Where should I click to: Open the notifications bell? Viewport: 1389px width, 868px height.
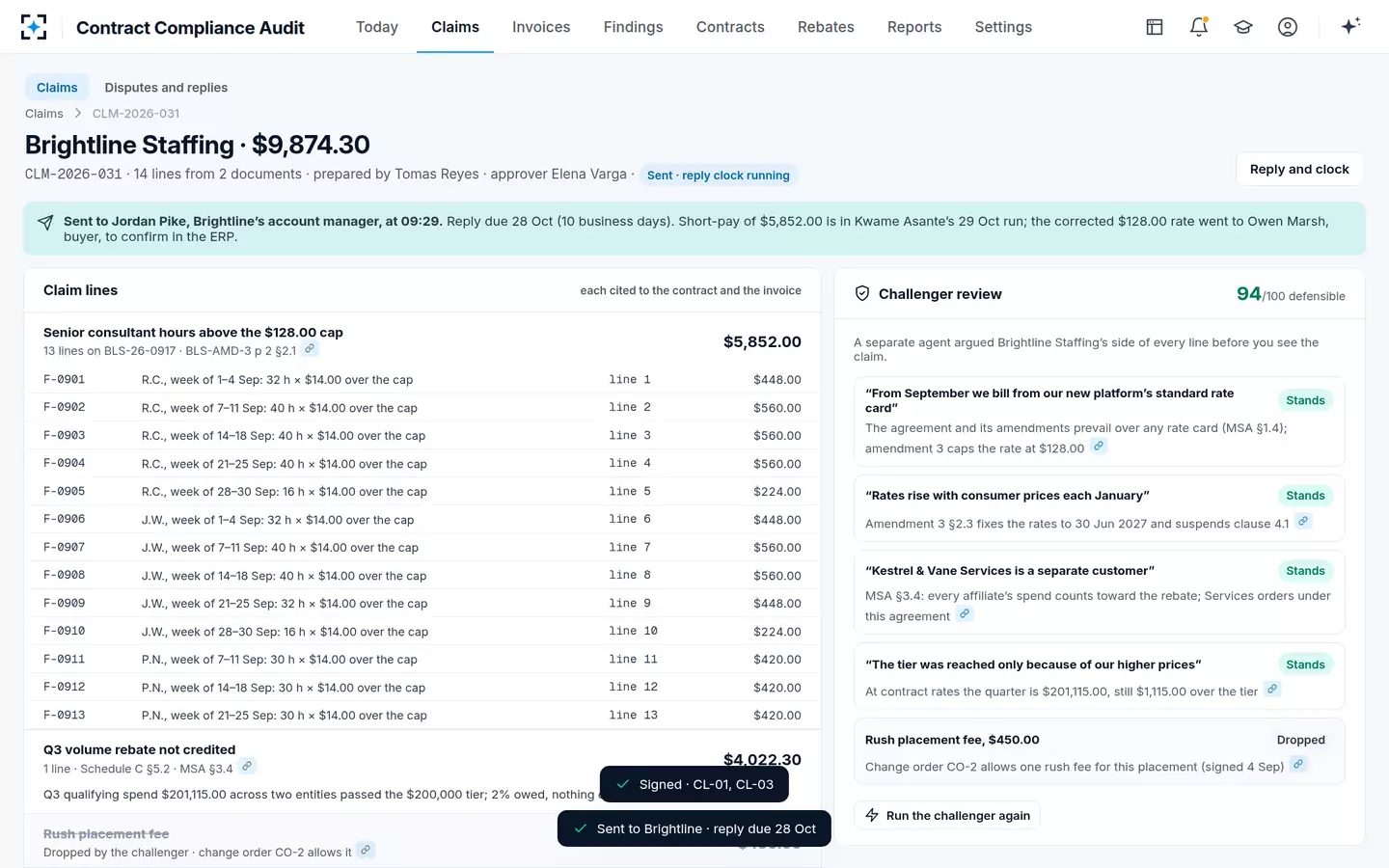click(1199, 27)
